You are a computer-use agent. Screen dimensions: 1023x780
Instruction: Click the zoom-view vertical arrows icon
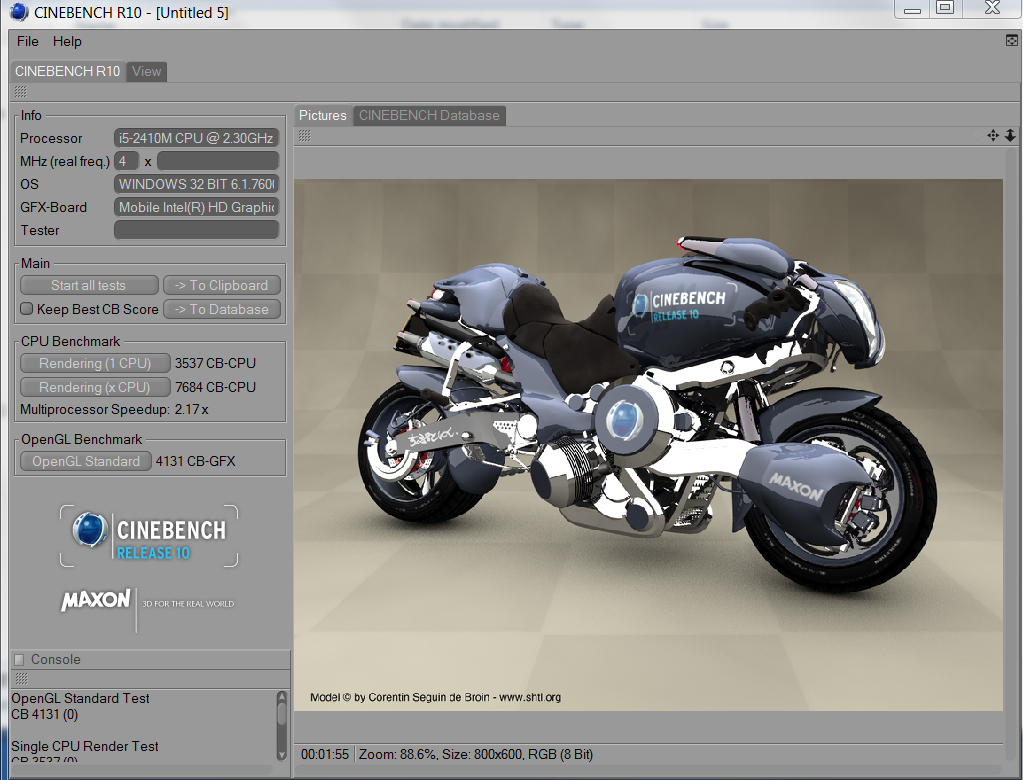[x=1010, y=136]
